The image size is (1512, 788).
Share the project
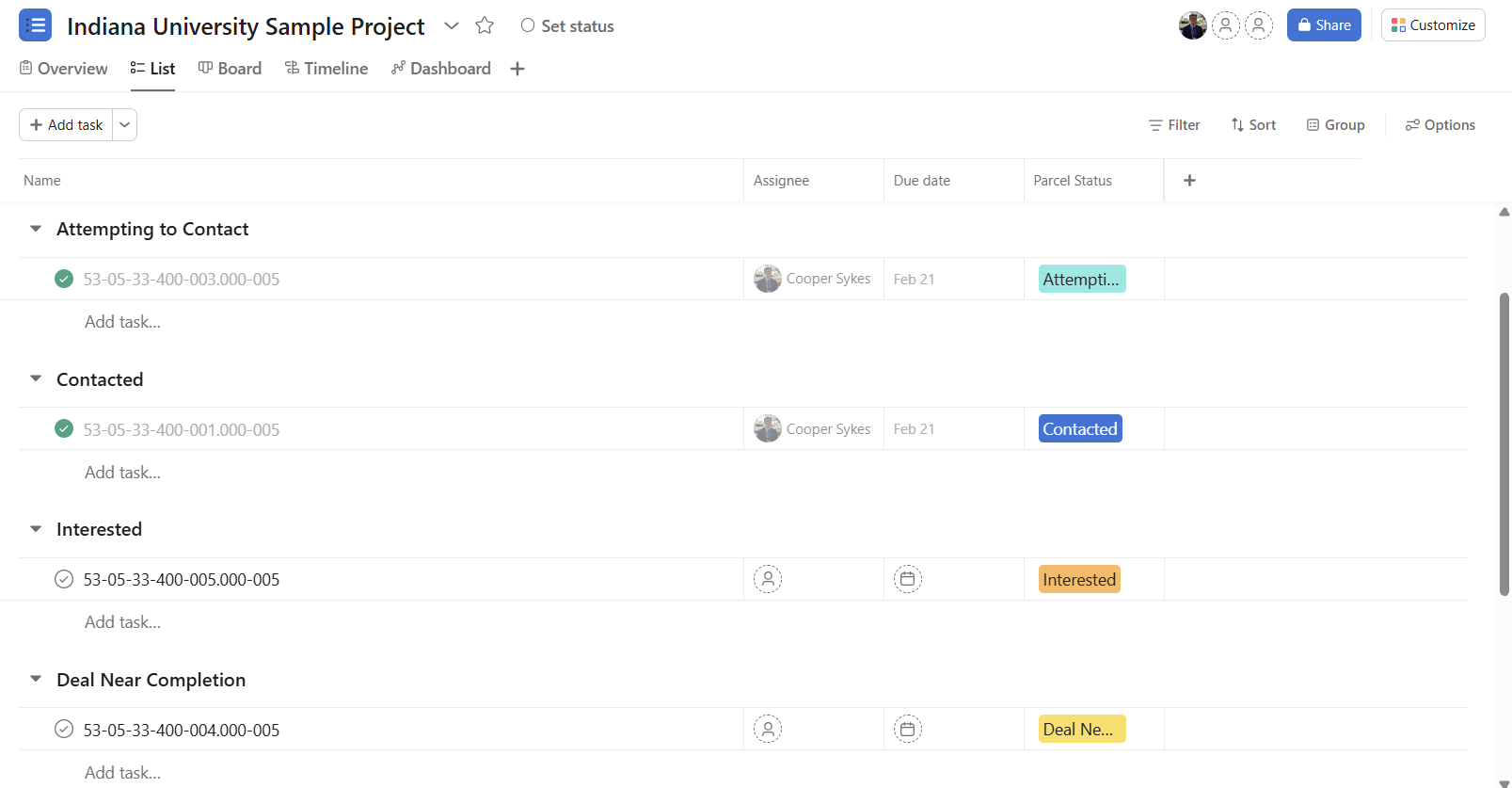tap(1324, 25)
